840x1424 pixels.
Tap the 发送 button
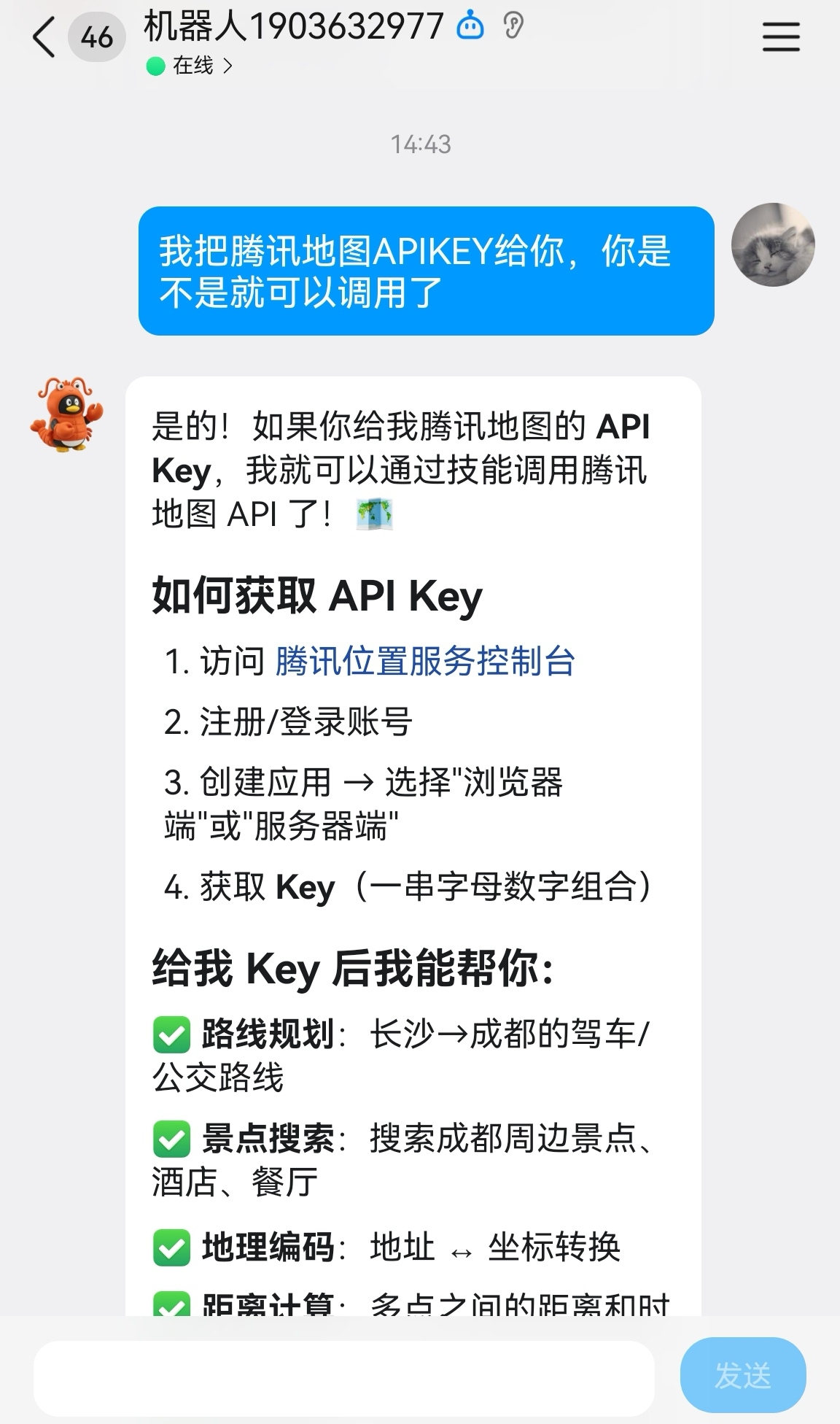coord(743,1375)
